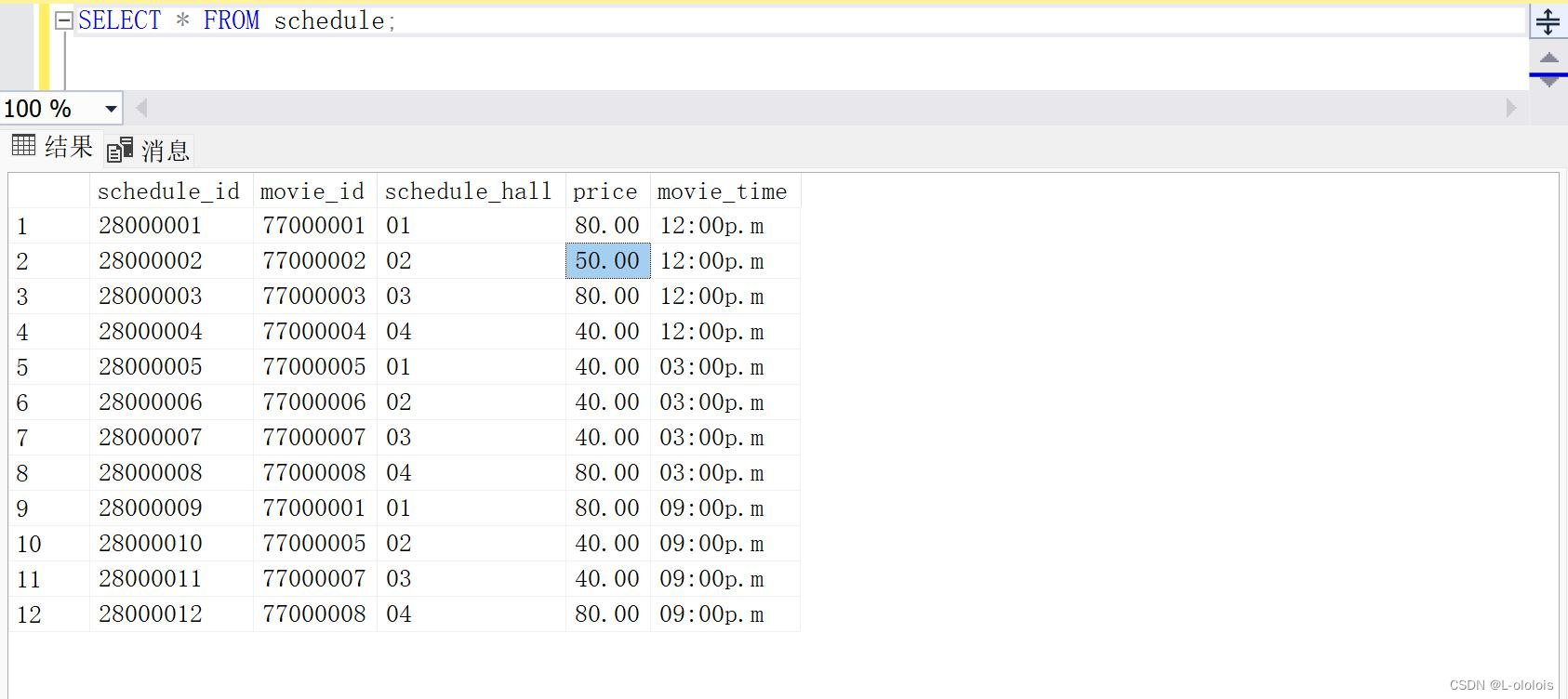This screenshot has height=699, width=1568.
Task: Click movie_id 77000003 in row 3
Action: (314, 297)
